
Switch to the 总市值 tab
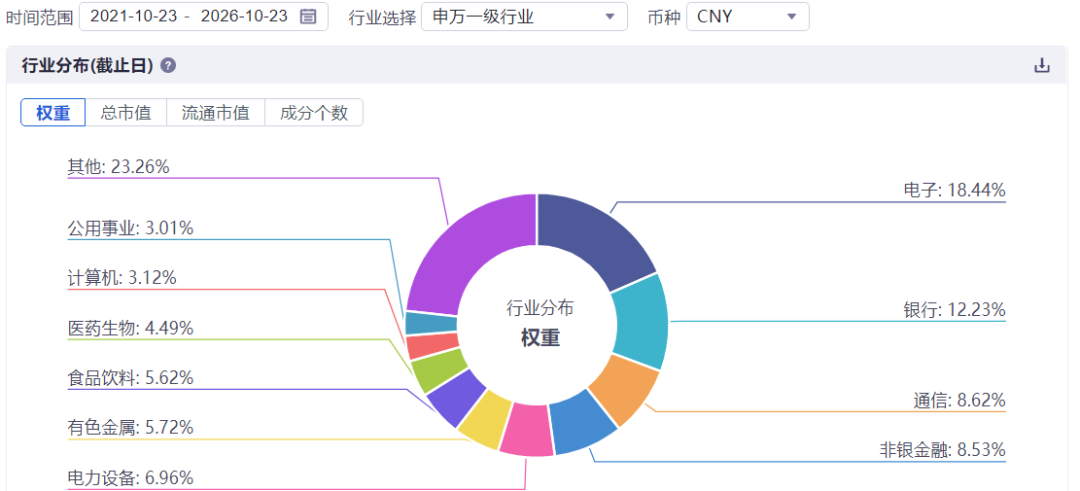pos(126,112)
